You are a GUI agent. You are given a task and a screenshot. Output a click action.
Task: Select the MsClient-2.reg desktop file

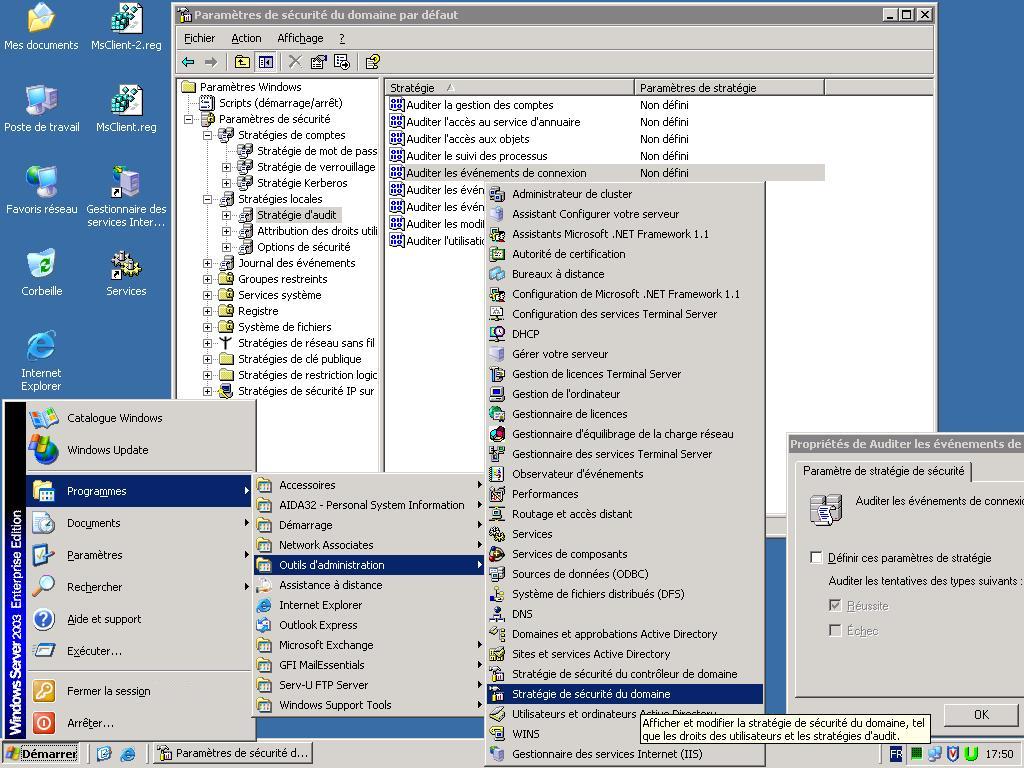pos(126,27)
